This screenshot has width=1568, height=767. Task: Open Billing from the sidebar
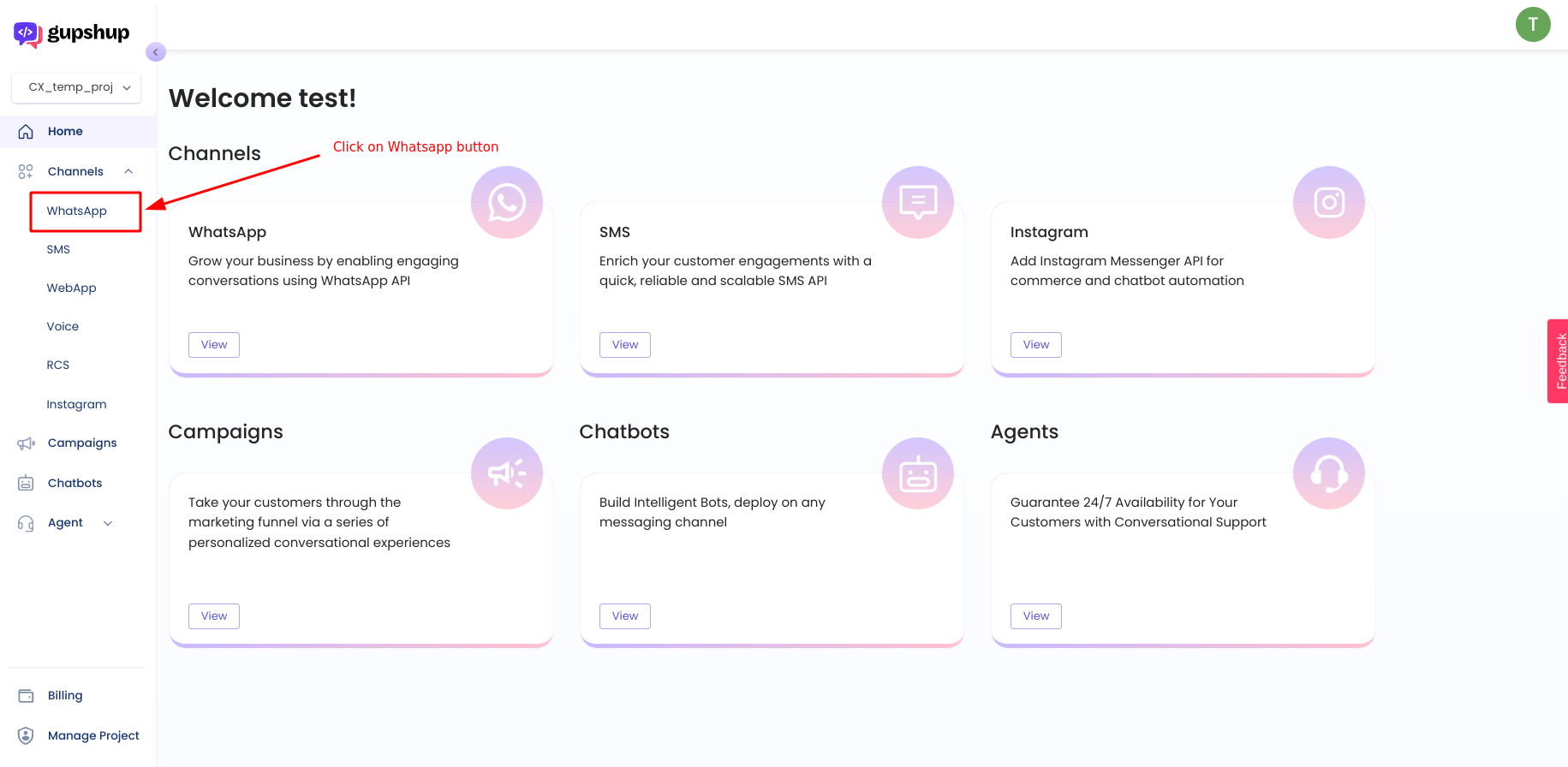coord(65,696)
